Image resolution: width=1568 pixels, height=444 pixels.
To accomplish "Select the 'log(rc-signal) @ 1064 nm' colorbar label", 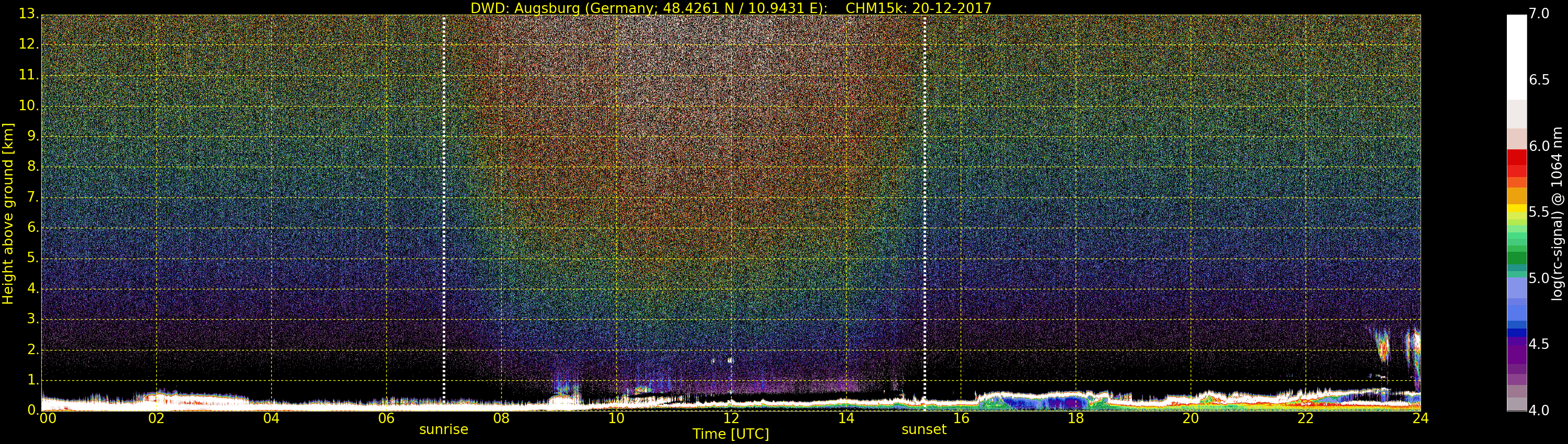I will [1557, 214].
